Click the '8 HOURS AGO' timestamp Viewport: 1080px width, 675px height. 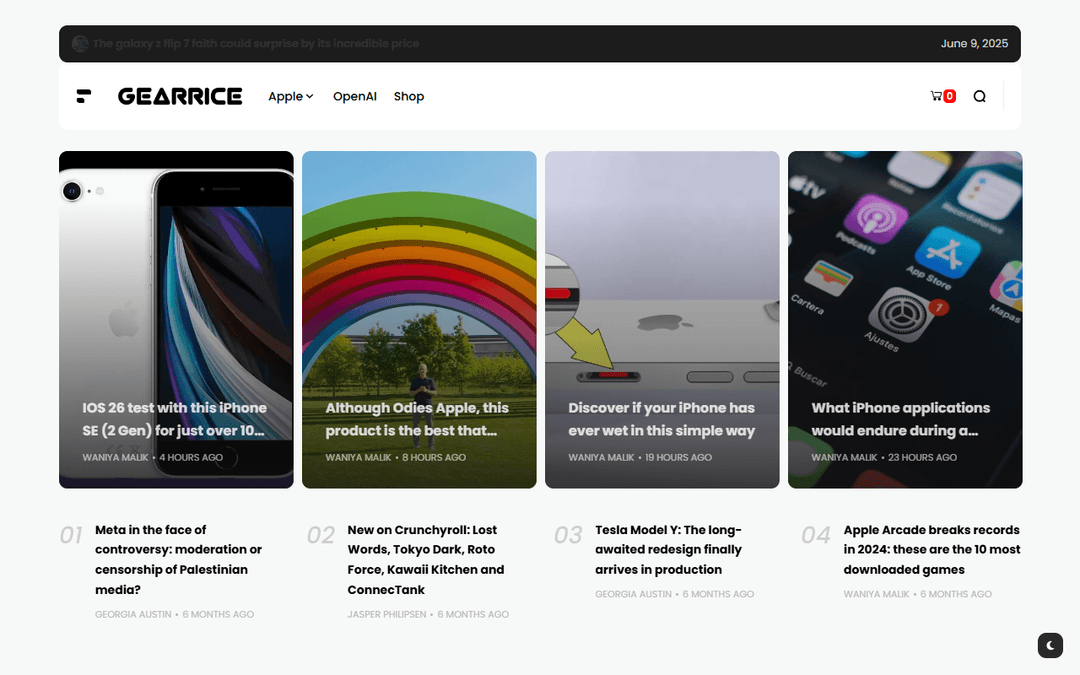coord(434,457)
